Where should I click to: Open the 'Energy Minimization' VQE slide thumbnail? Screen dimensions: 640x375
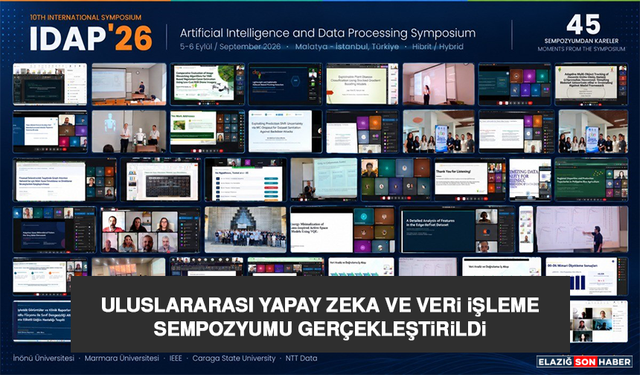tap(343, 230)
